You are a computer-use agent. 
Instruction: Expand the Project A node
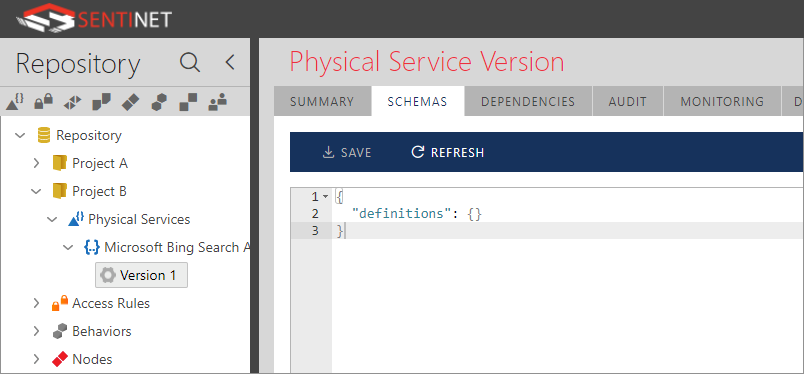(x=36, y=164)
